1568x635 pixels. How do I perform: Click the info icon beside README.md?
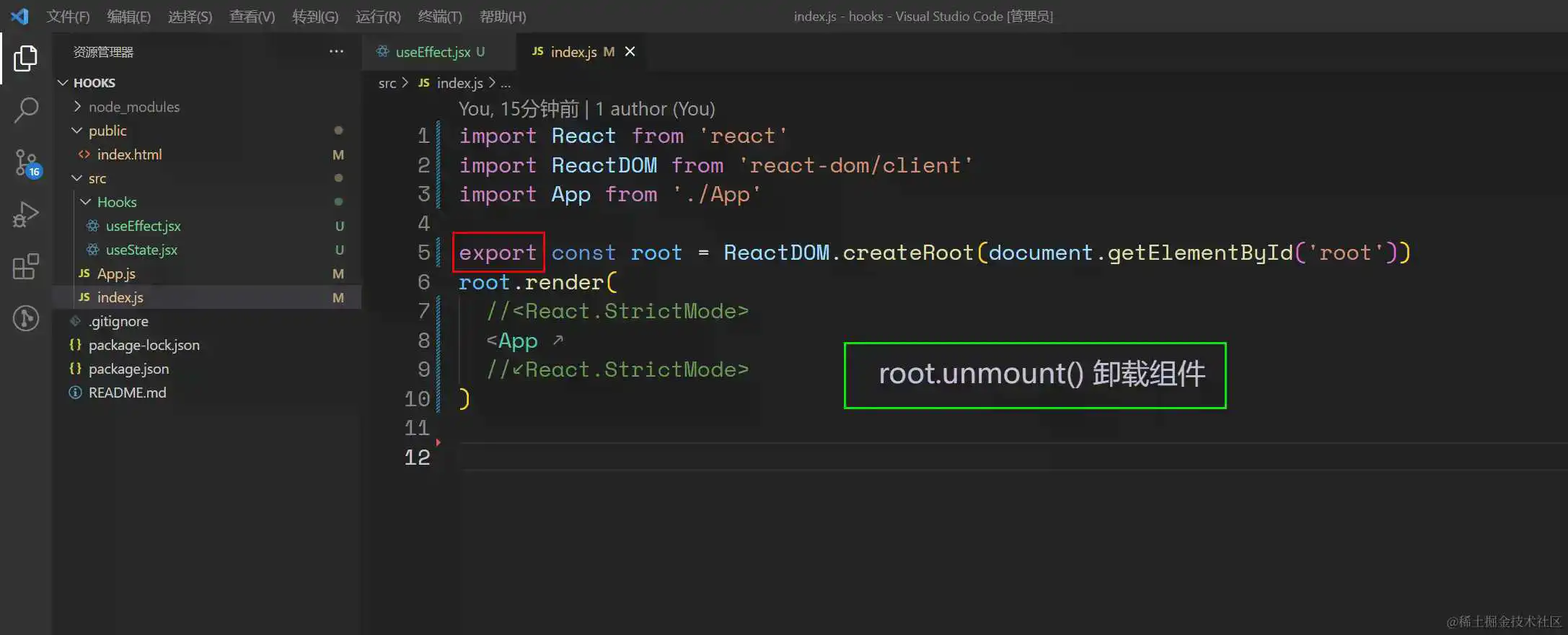pyautogui.click(x=75, y=393)
